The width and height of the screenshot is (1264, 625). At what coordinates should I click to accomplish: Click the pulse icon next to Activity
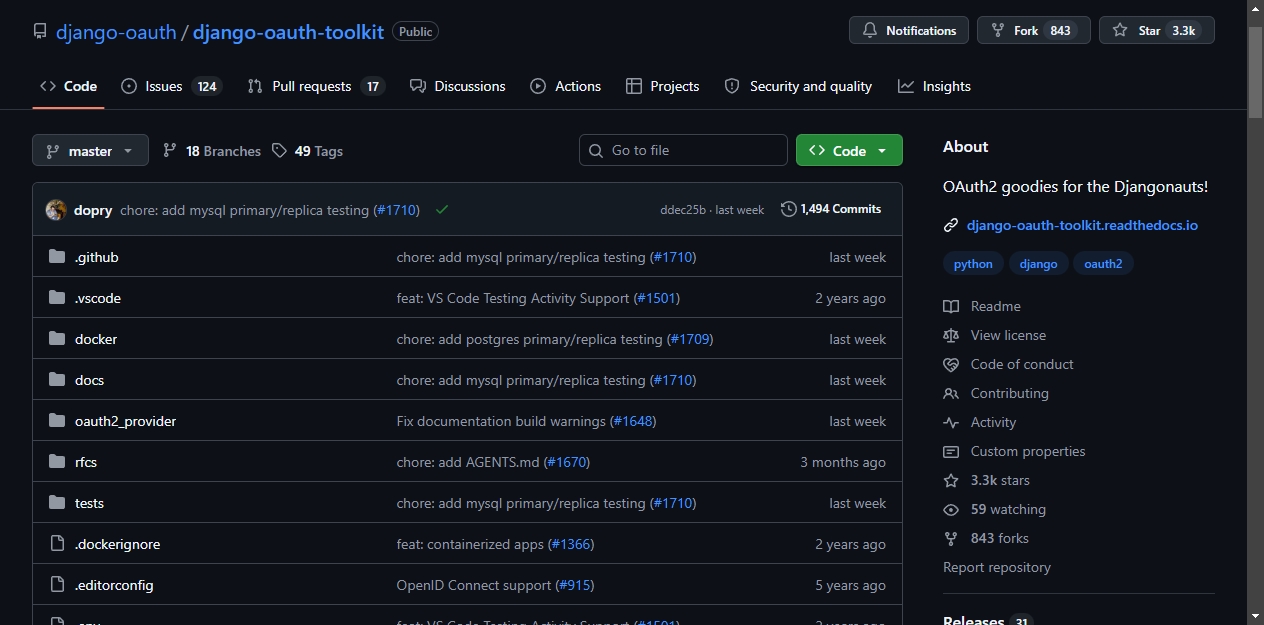coord(951,422)
